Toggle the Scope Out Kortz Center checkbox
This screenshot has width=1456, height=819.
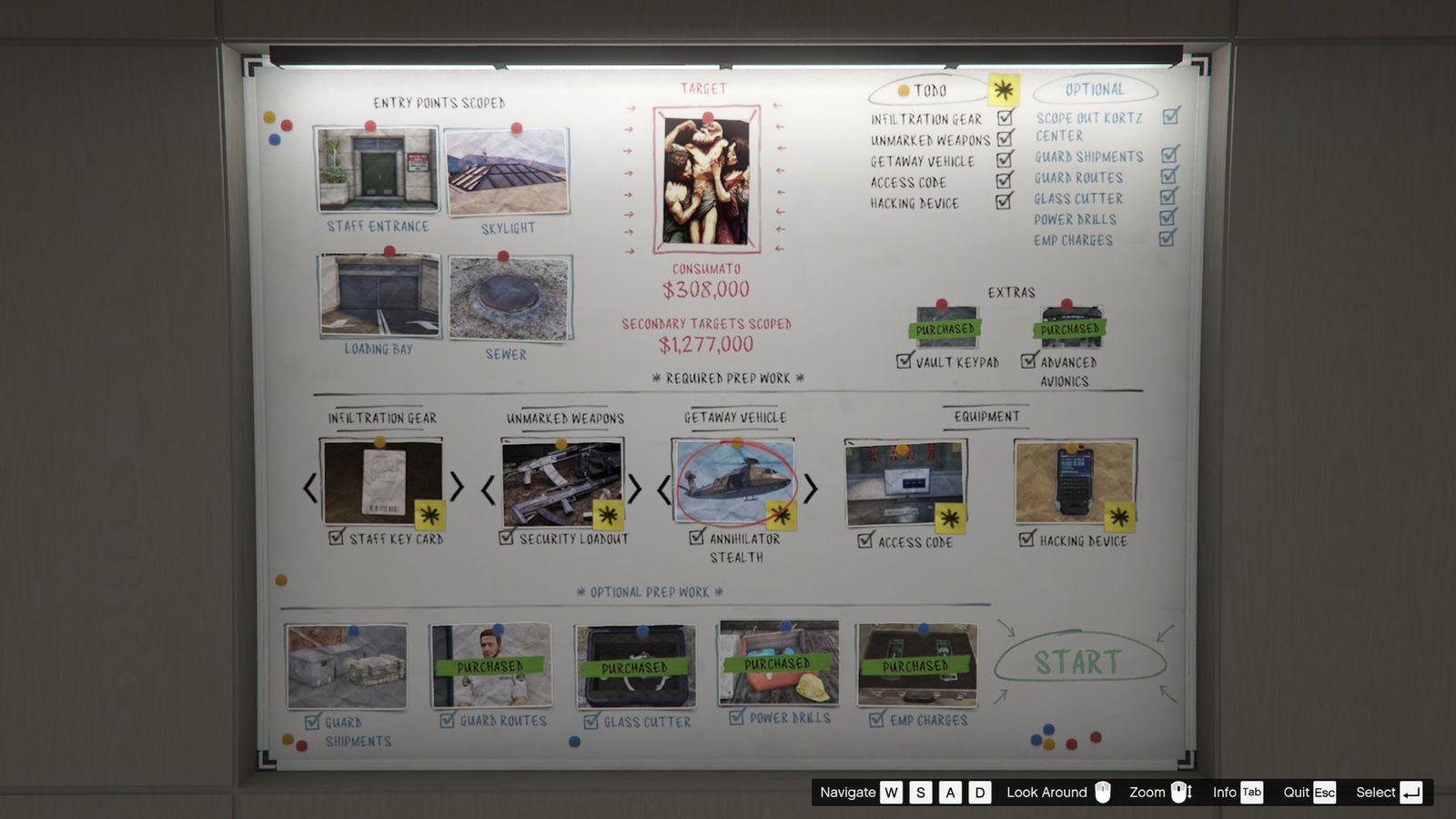coord(1171,116)
